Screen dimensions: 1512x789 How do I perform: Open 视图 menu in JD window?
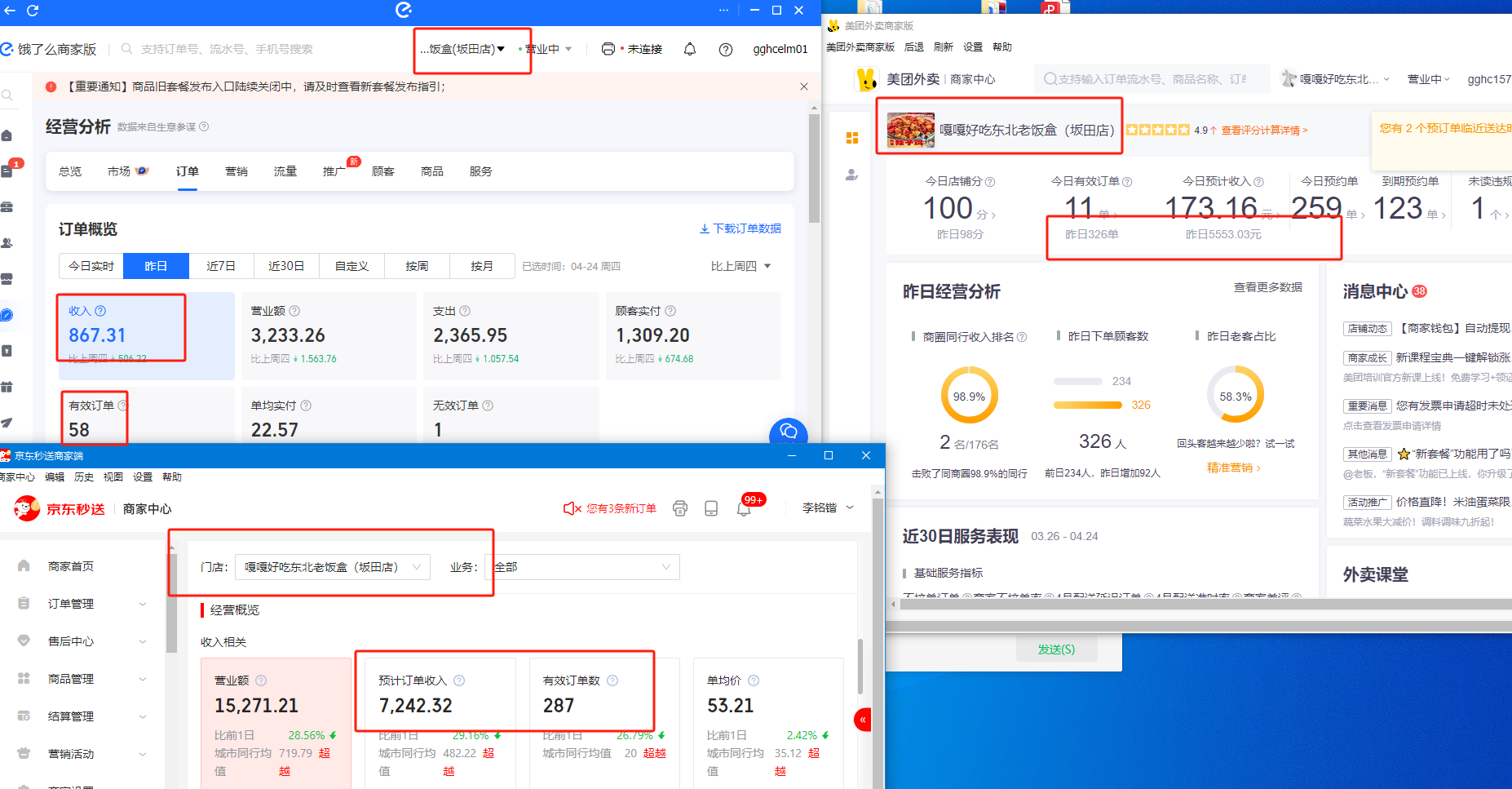[x=113, y=477]
